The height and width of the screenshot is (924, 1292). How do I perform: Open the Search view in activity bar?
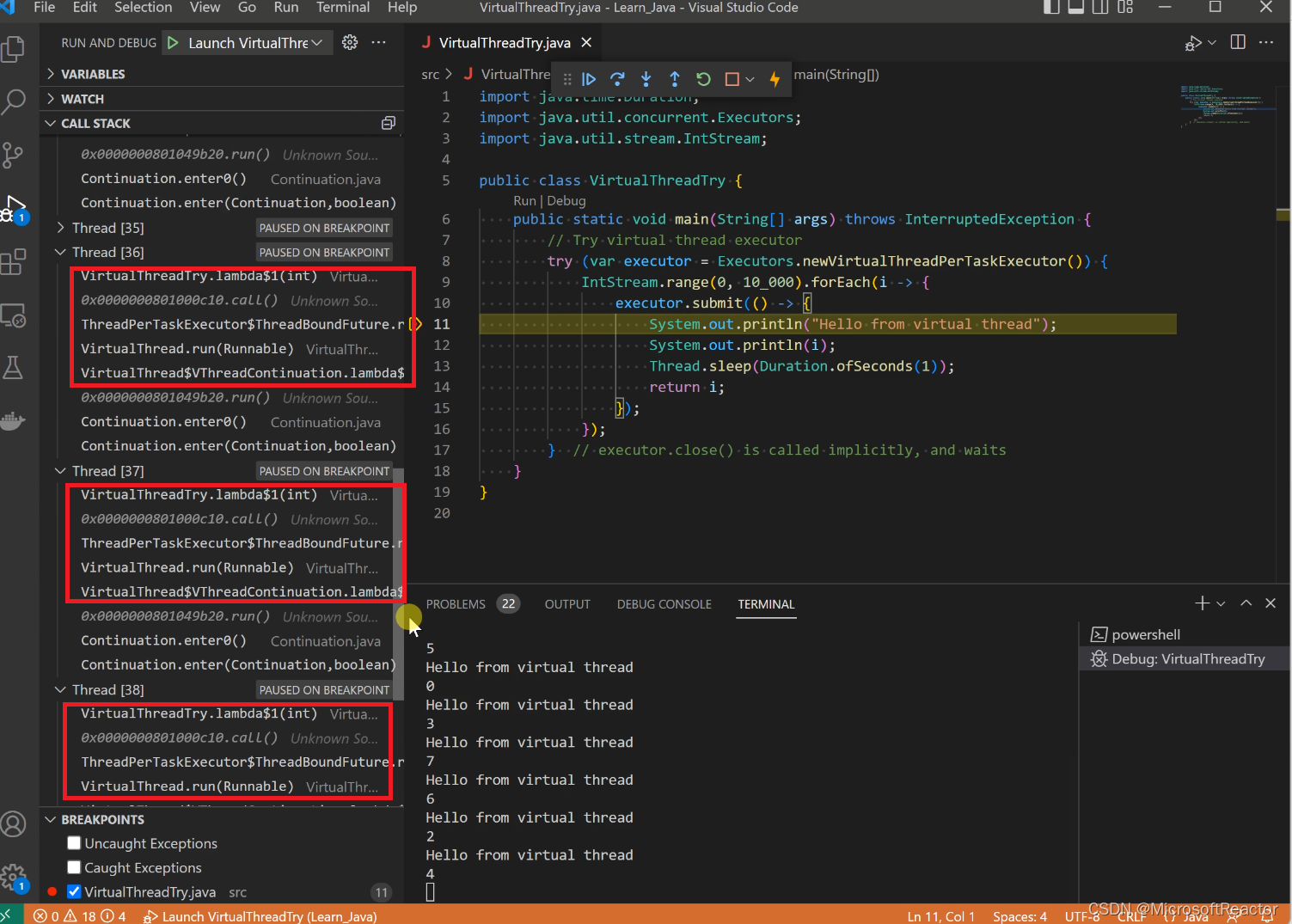14,101
